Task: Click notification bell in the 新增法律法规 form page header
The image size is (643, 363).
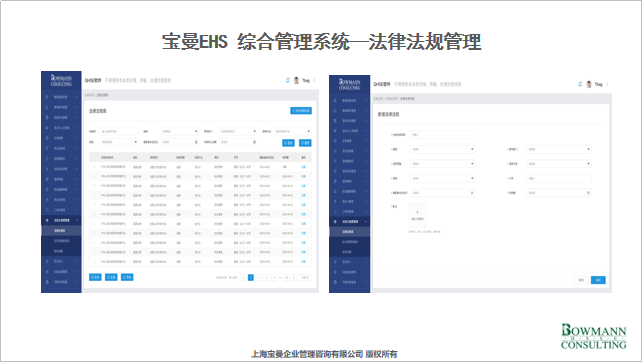Action: pyautogui.click(x=580, y=84)
